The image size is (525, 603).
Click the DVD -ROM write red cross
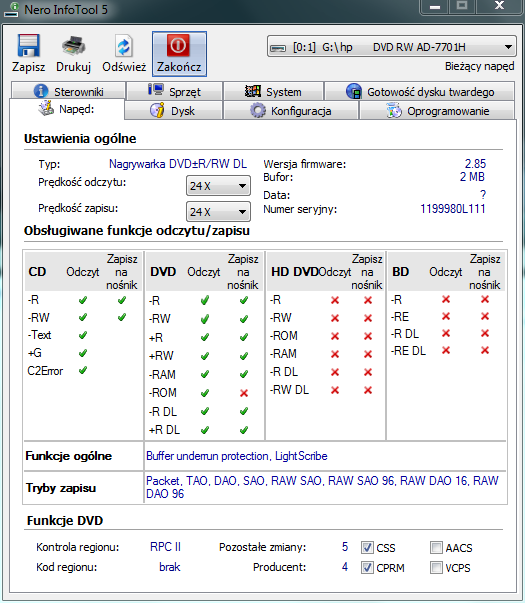(x=243, y=393)
